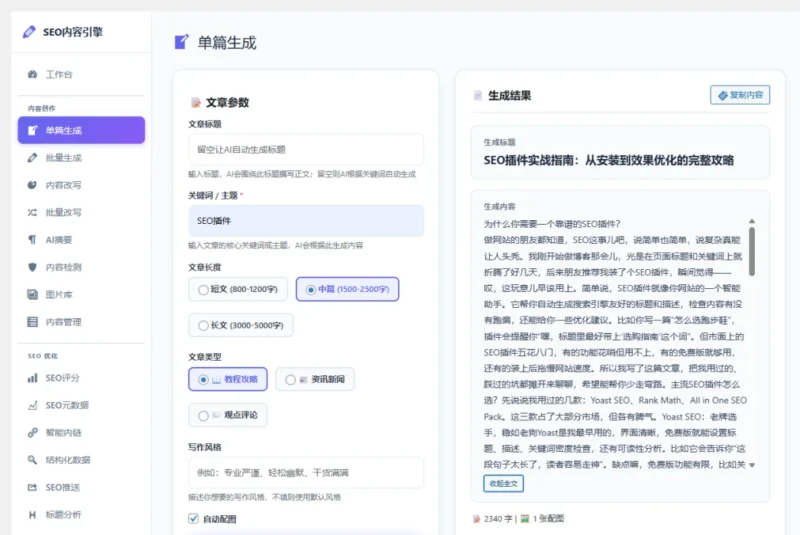Click the 内容检测 shield icon
Viewport: 800px width, 535px height.
[32, 267]
